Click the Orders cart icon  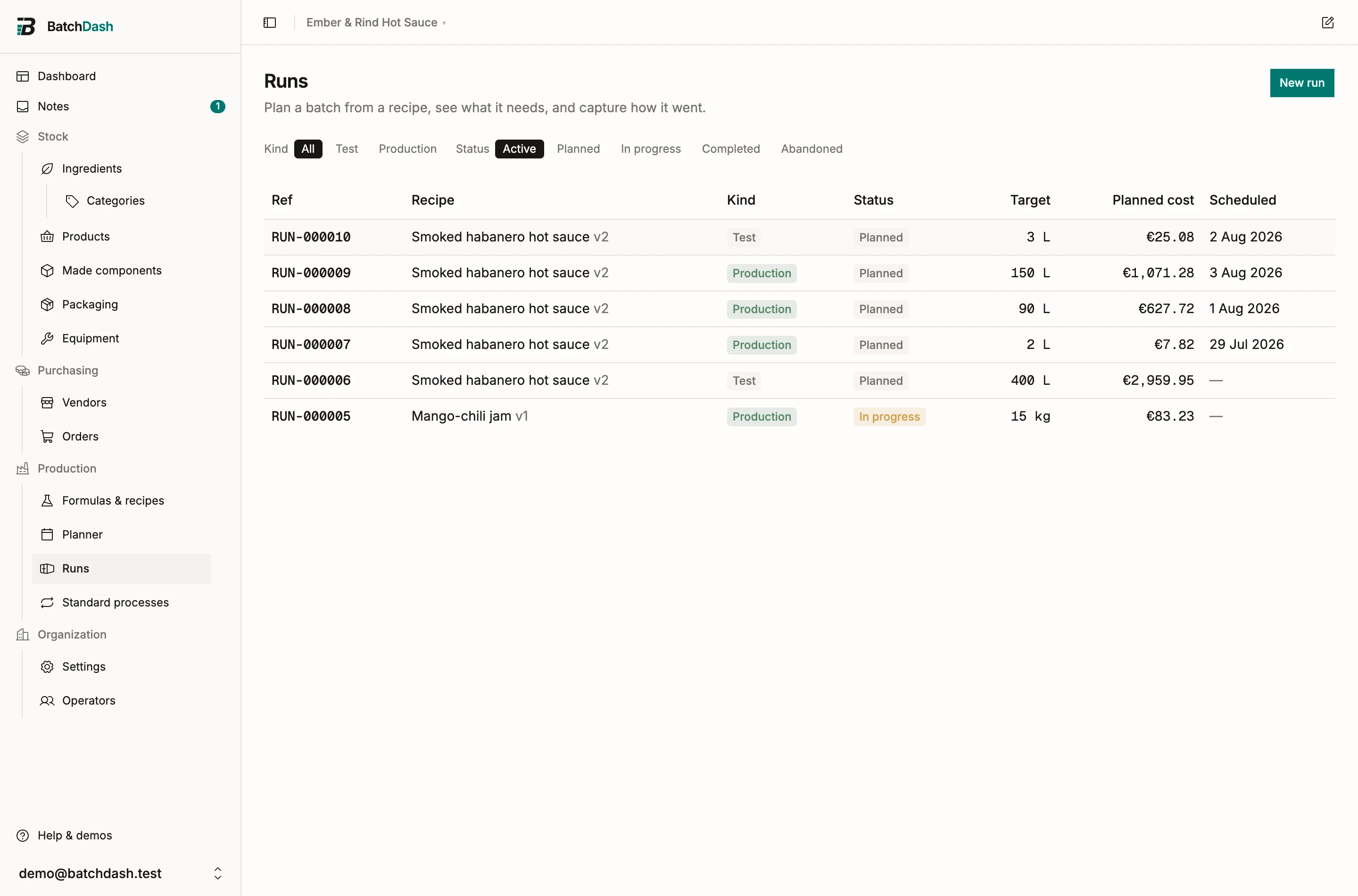(48, 437)
